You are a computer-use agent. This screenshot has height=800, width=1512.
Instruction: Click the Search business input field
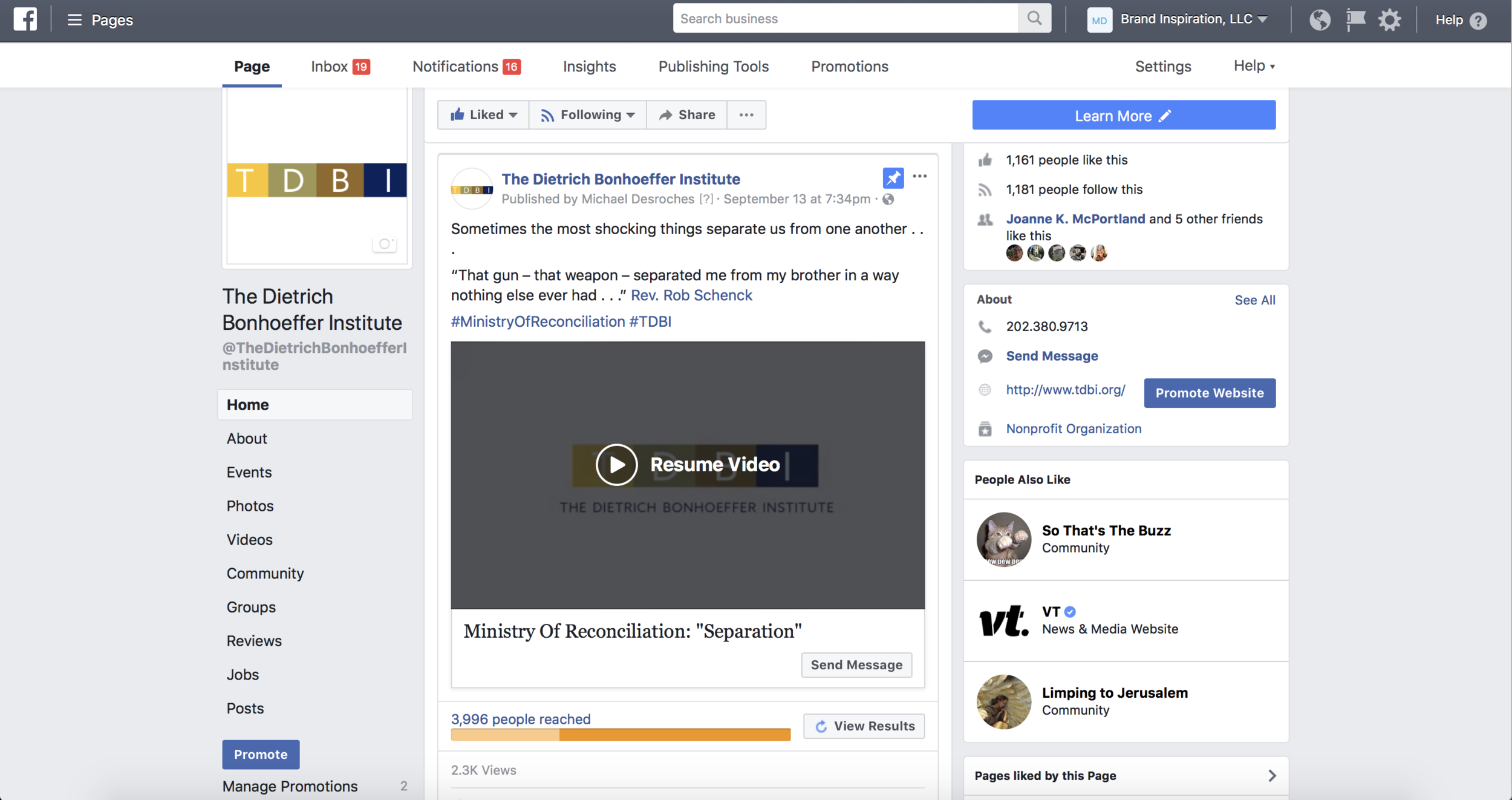point(846,19)
